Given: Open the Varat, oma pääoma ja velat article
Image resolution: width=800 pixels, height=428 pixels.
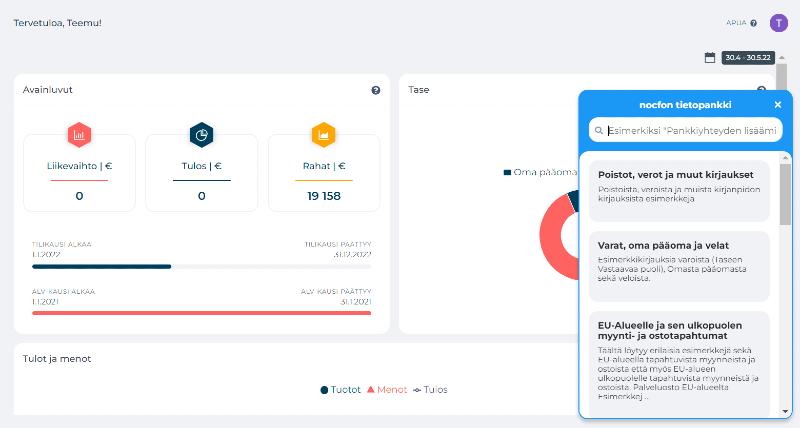Looking at the screenshot, I should 679,266.
